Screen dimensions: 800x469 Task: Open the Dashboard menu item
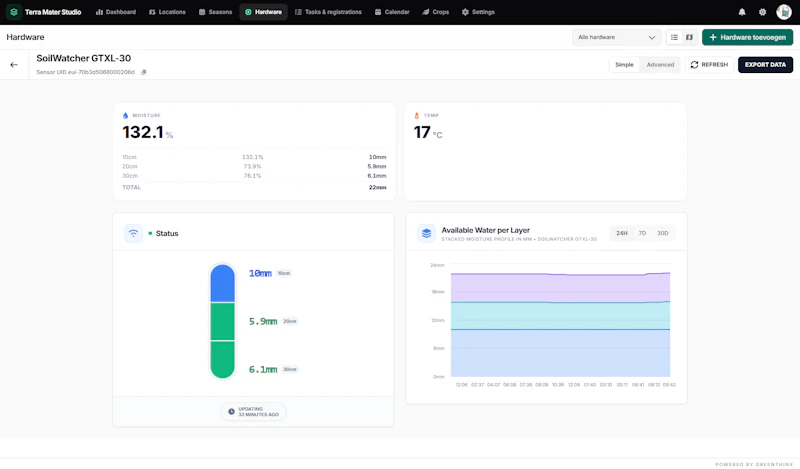116,12
